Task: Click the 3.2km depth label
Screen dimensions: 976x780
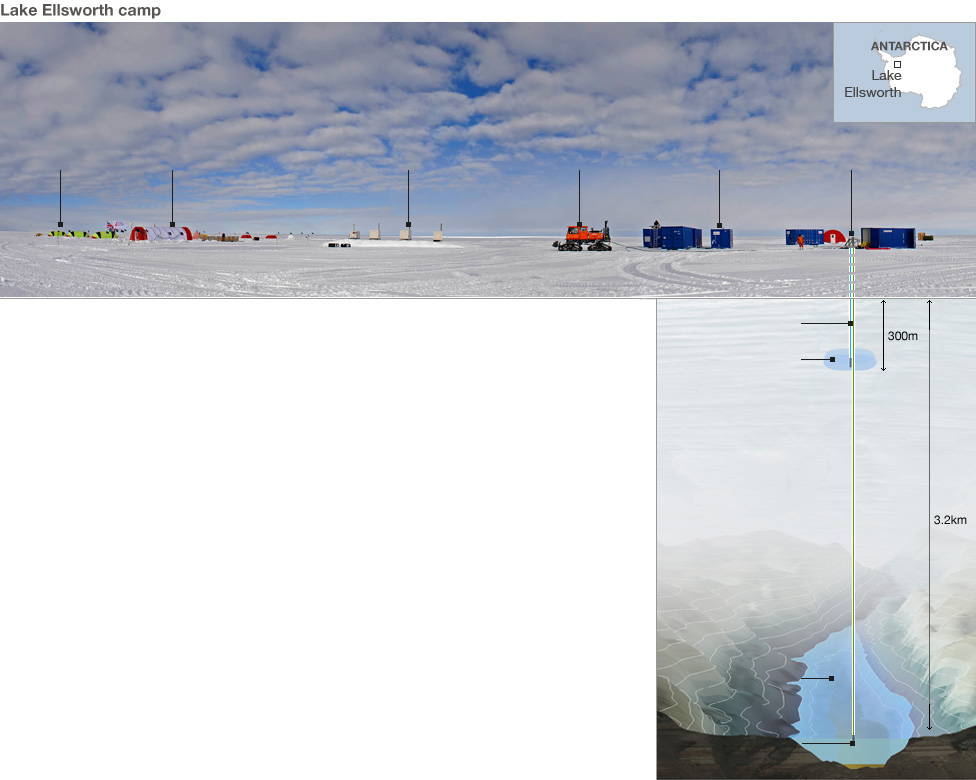Action: [949, 520]
